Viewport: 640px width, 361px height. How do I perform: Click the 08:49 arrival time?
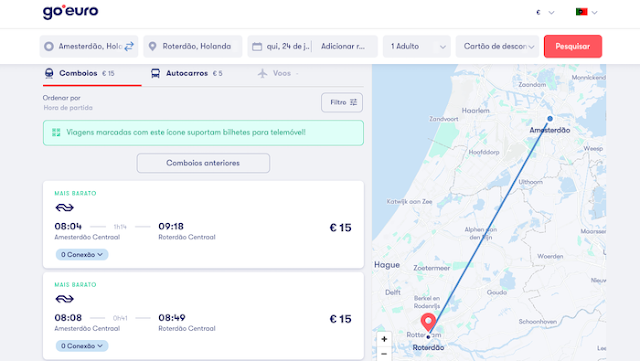[x=172, y=318]
